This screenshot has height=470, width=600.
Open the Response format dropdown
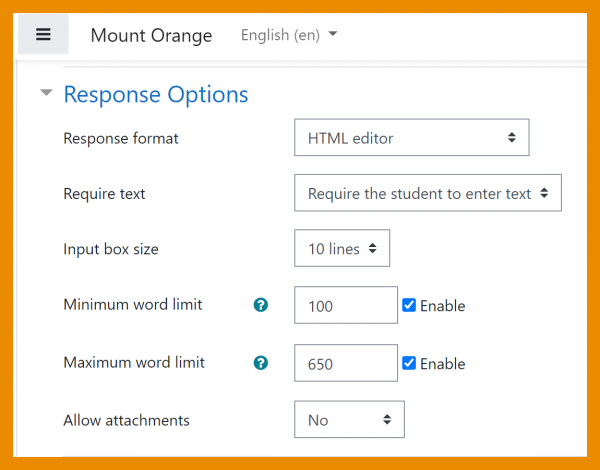(x=411, y=138)
